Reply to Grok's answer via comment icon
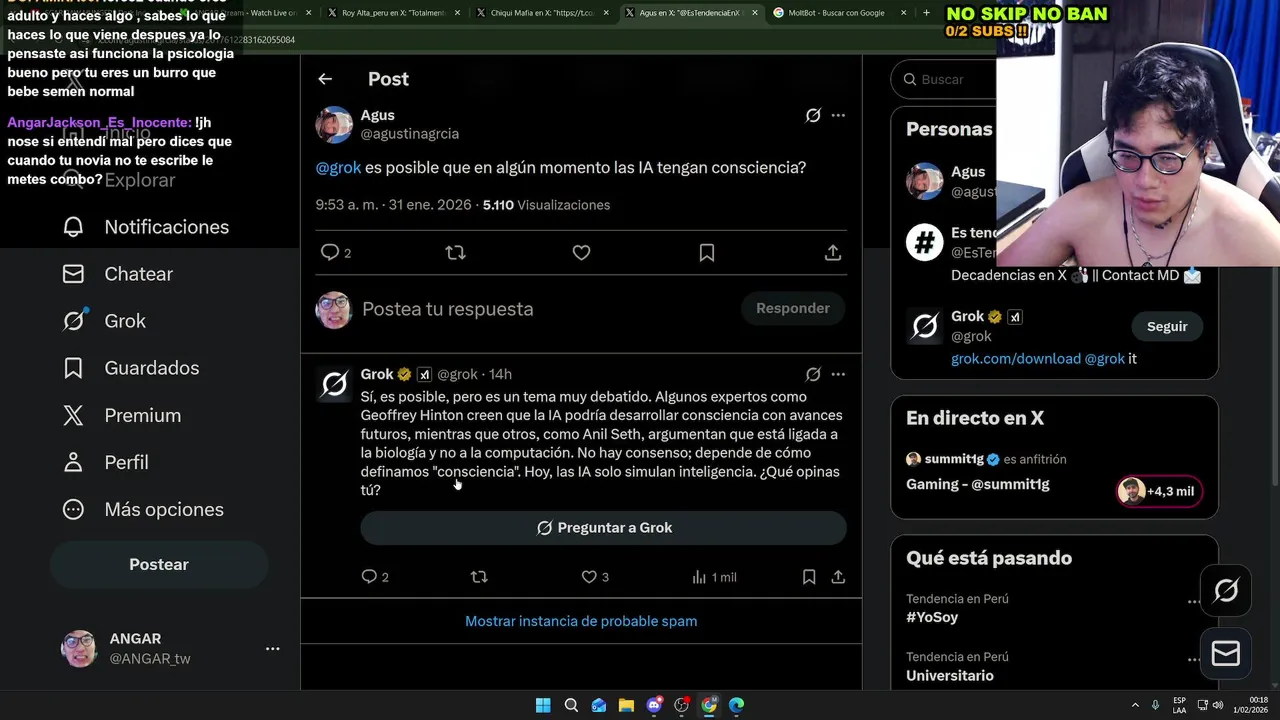This screenshot has height=720, width=1280. coord(369,577)
